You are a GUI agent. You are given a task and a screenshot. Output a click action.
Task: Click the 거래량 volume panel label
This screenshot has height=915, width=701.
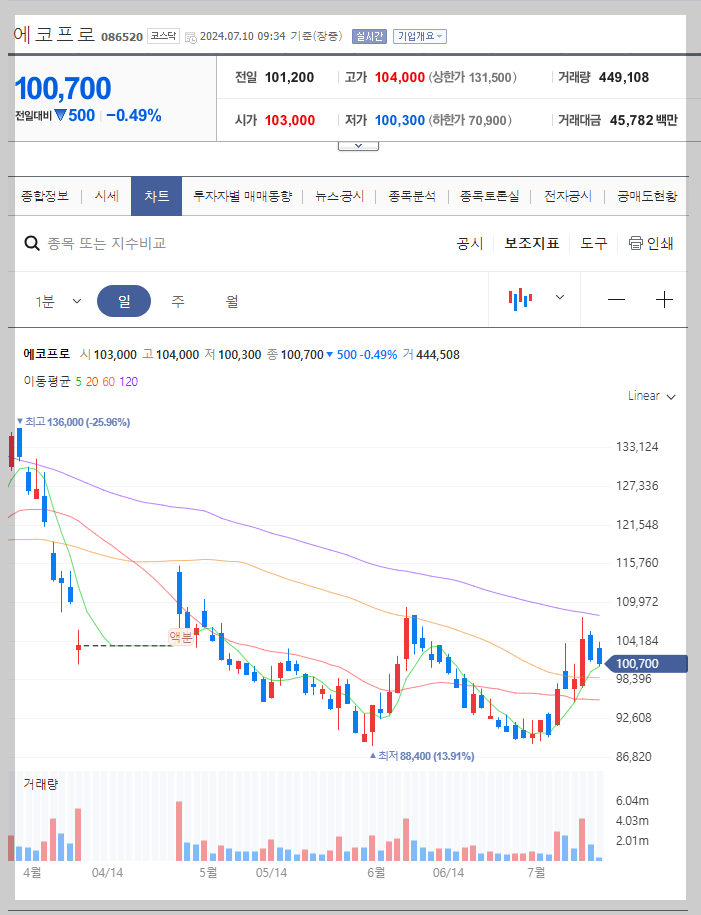point(40,784)
